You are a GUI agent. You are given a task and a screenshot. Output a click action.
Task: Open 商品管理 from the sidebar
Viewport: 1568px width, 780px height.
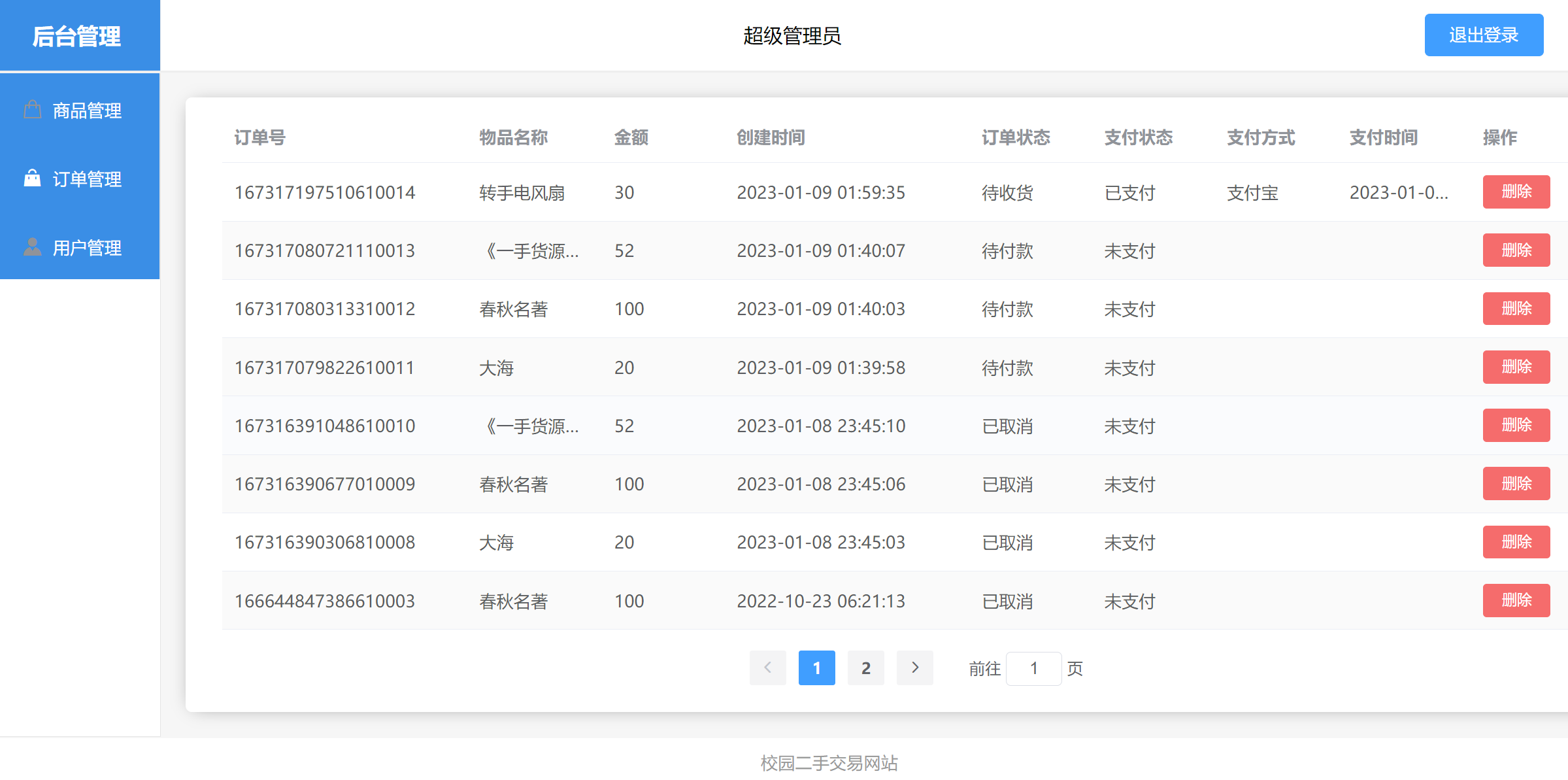tap(87, 110)
